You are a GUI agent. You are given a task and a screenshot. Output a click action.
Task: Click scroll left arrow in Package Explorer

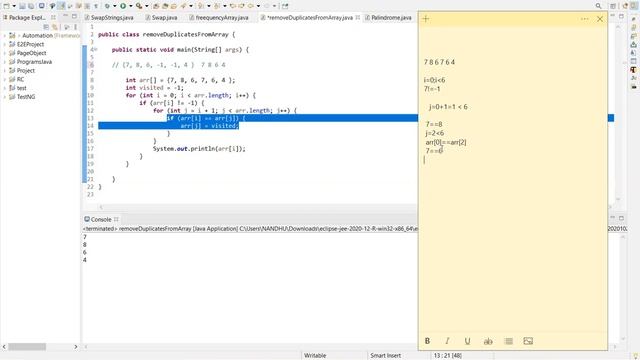(4, 347)
